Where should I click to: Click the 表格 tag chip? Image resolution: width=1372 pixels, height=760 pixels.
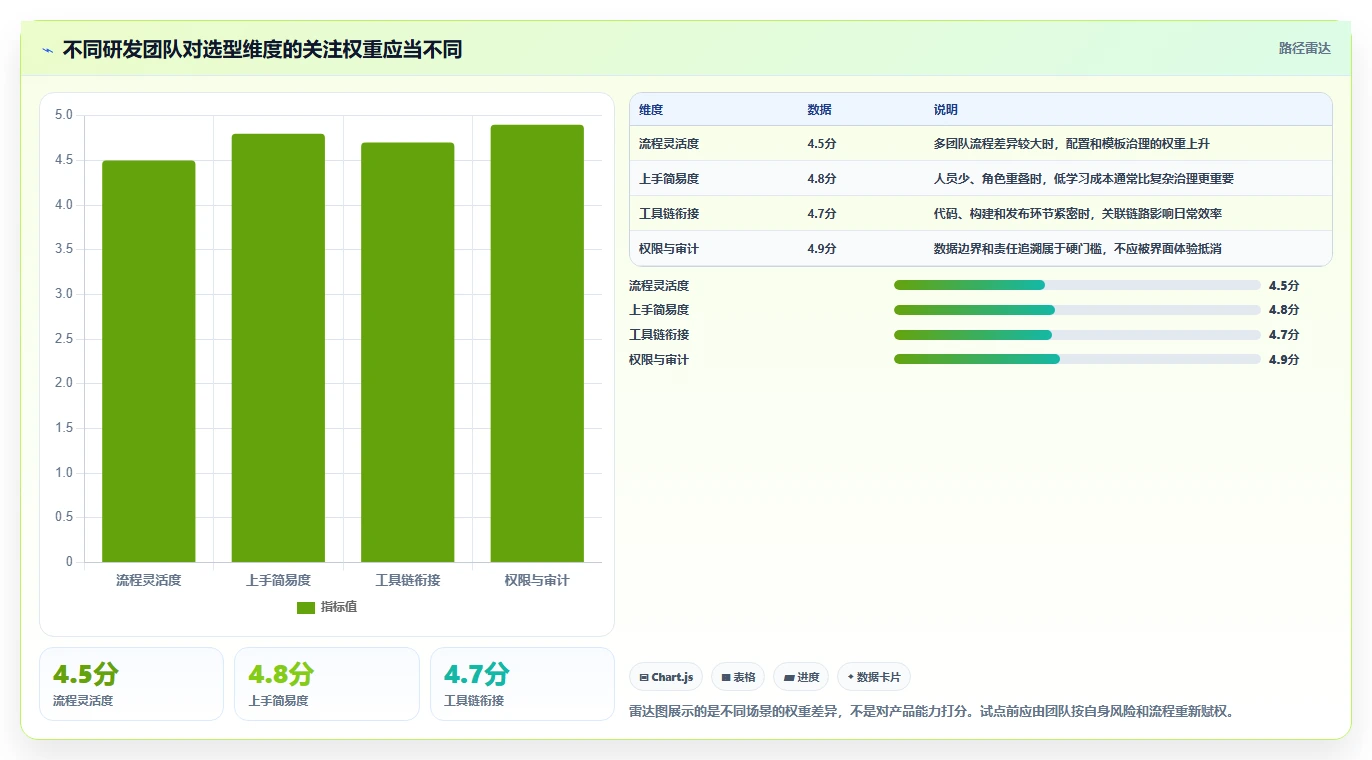click(x=738, y=677)
